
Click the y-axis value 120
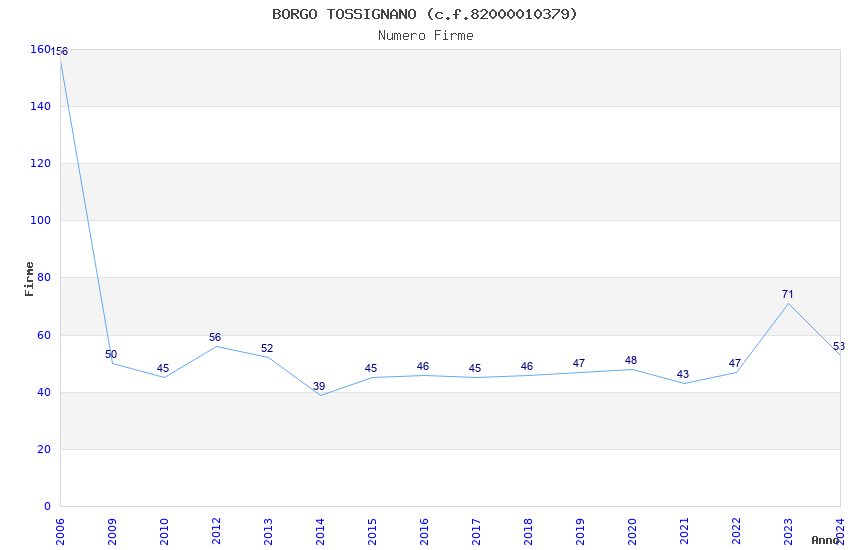41,163
